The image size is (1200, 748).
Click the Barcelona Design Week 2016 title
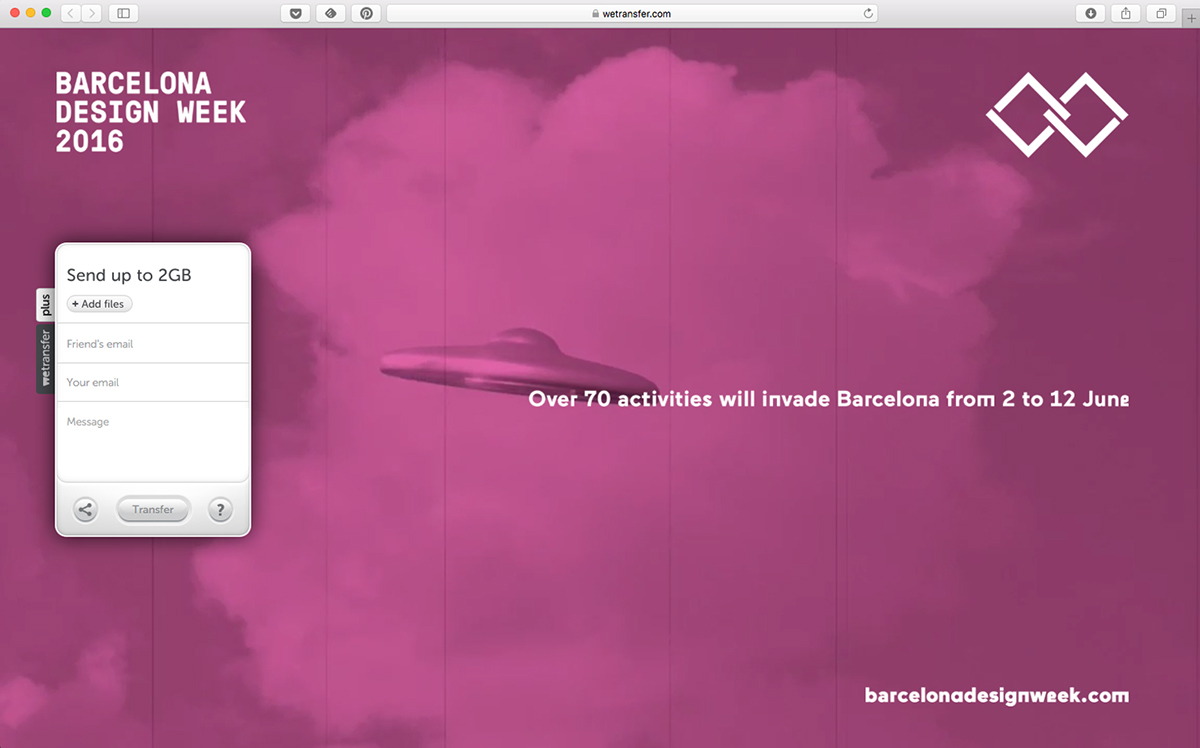click(x=150, y=111)
